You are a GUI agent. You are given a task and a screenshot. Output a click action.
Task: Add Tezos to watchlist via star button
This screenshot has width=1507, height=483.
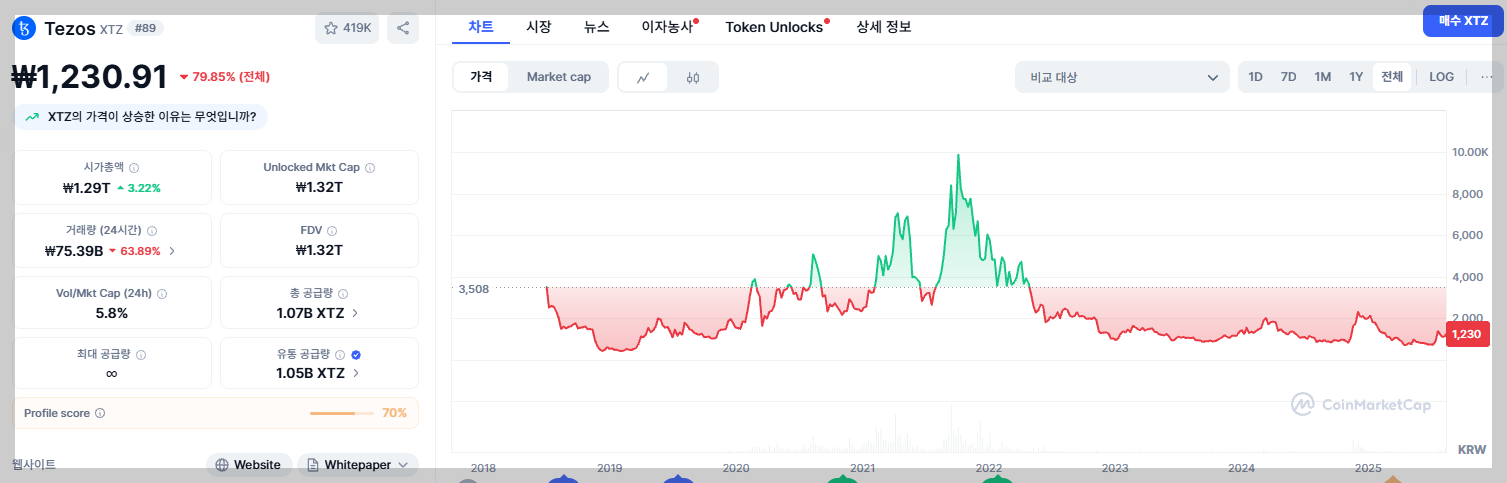[x=348, y=28]
